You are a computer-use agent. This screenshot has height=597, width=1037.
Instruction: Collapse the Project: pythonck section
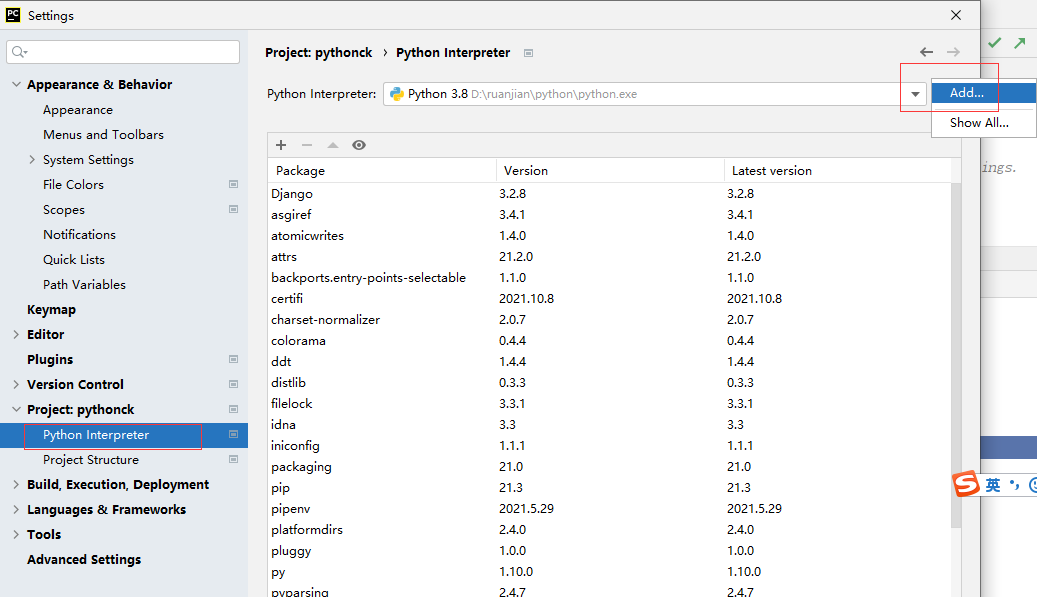(x=17, y=409)
